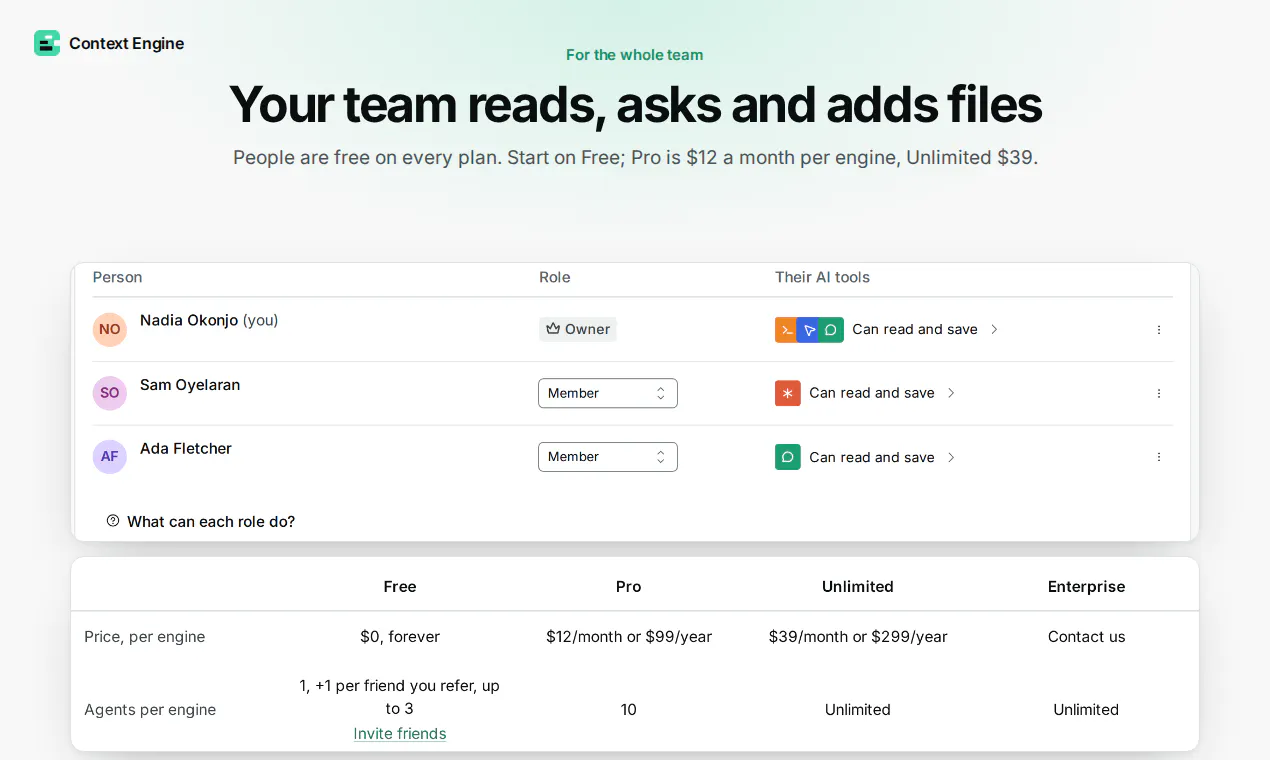Image resolution: width=1270 pixels, height=760 pixels.
Task: Expand Sam's Can read and save chevron
Action: (x=951, y=393)
